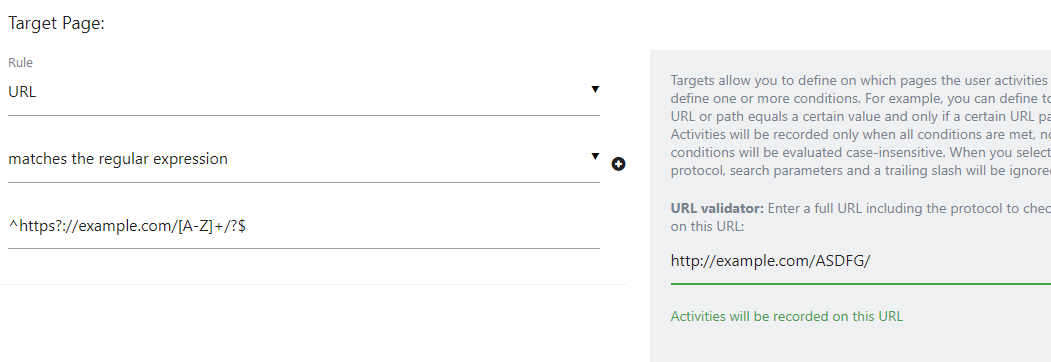This screenshot has width=1051, height=362.
Task: Click the "Target Page:" heading
Action: (x=56, y=23)
